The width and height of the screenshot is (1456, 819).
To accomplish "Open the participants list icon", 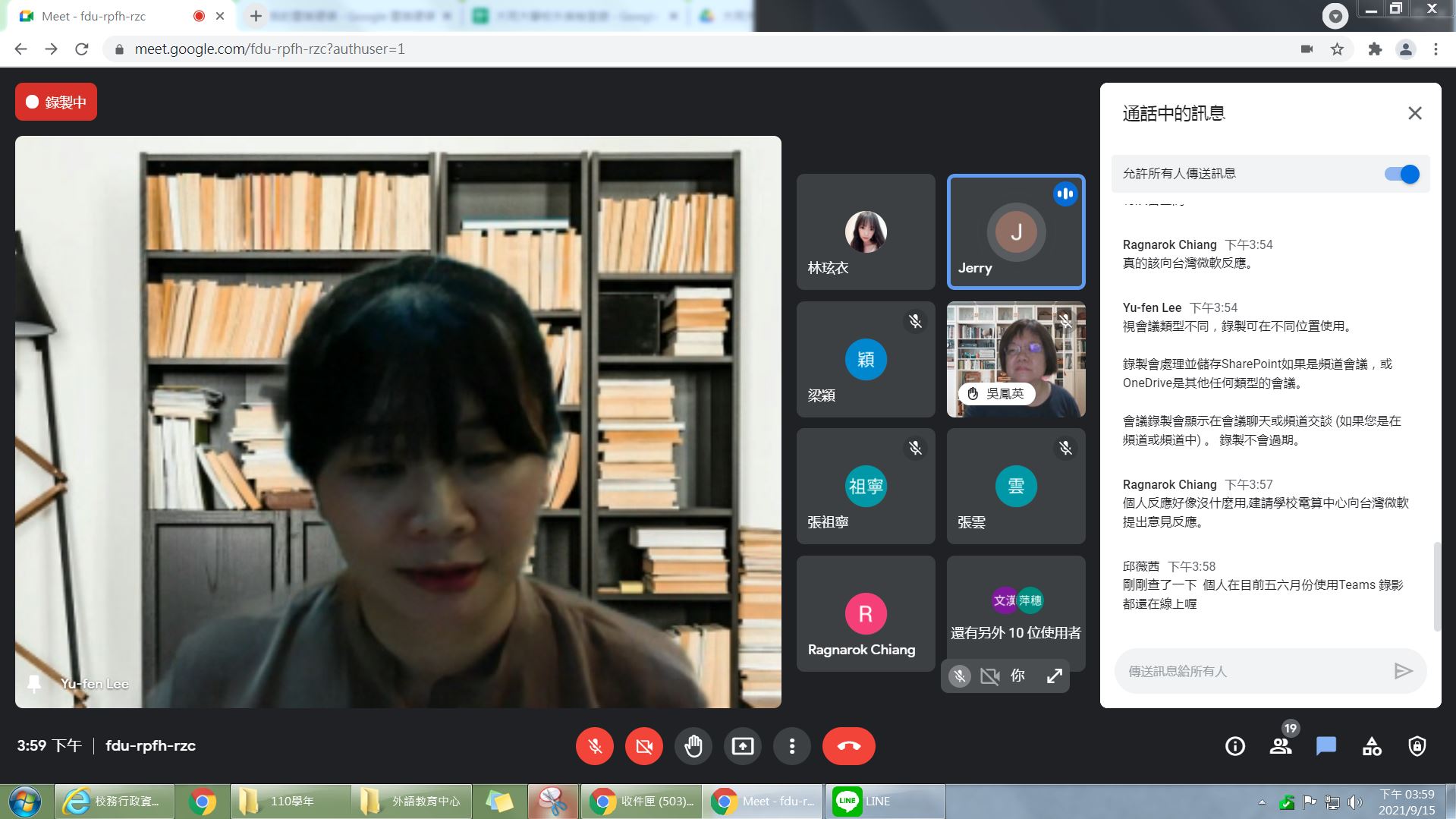I will (1281, 746).
